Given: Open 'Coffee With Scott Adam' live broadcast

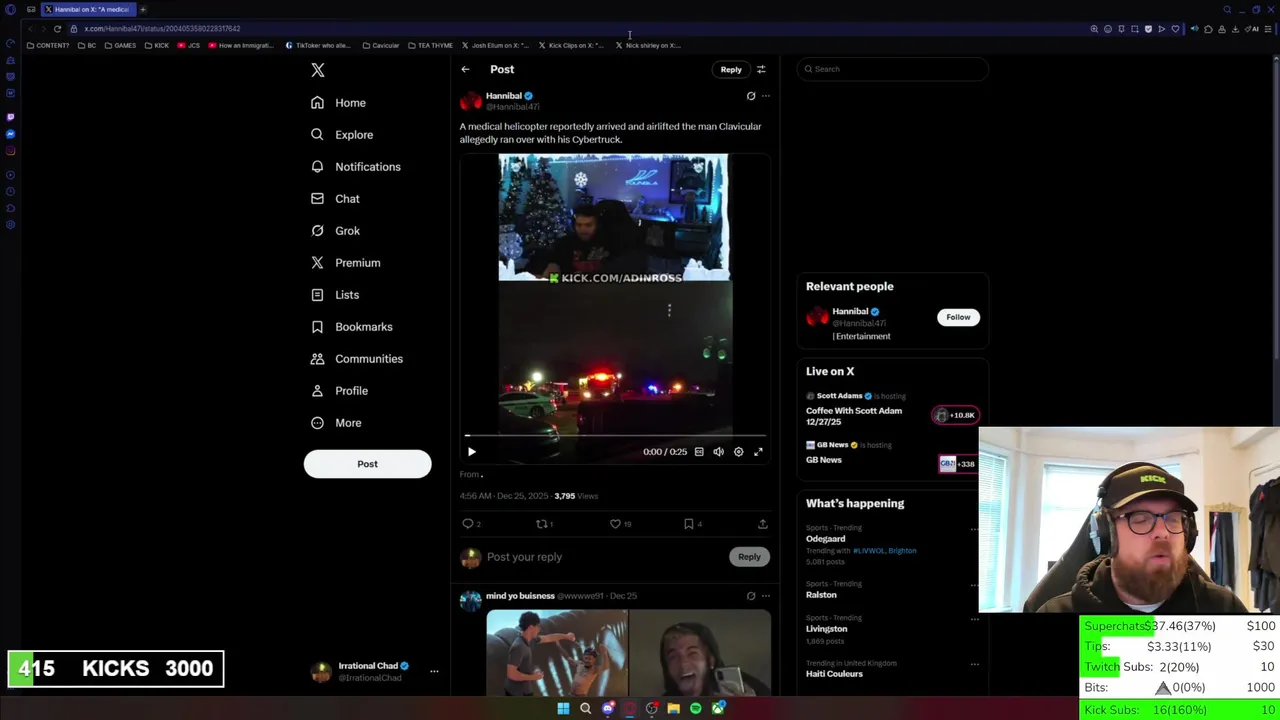Looking at the screenshot, I should click(x=854, y=416).
